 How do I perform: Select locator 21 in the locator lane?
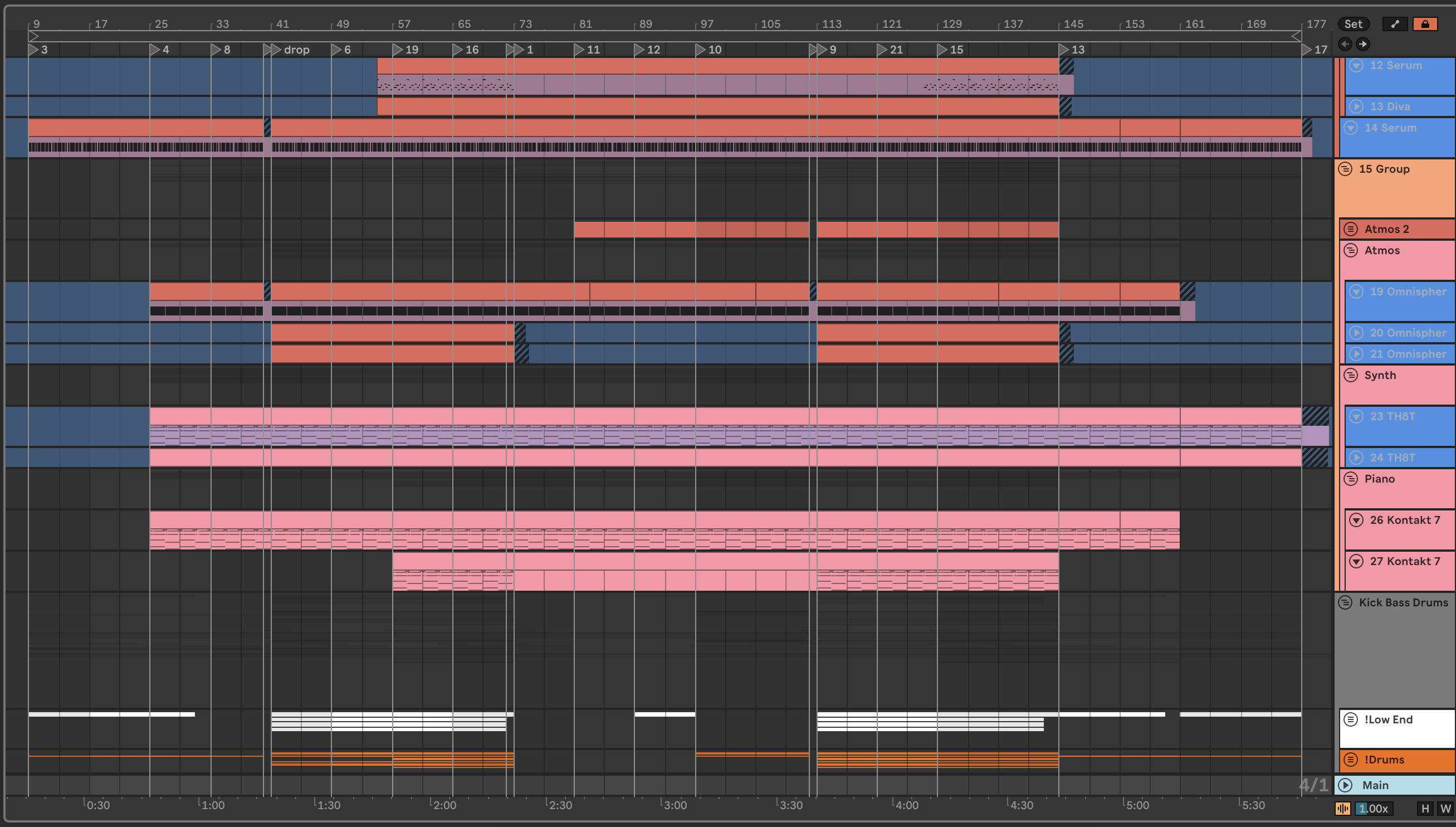point(891,50)
